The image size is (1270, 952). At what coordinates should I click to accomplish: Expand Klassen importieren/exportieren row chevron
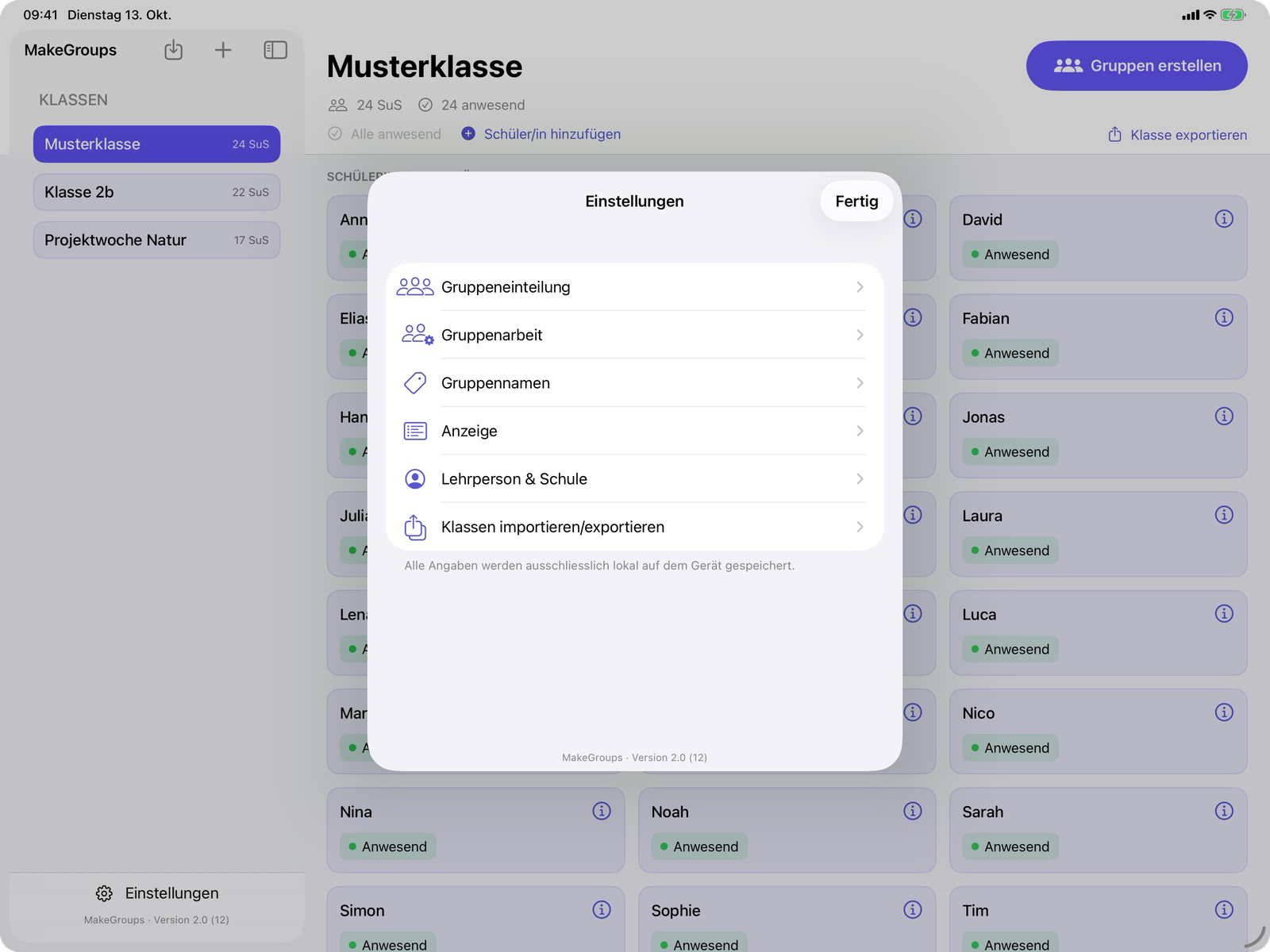(x=860, y=527)
